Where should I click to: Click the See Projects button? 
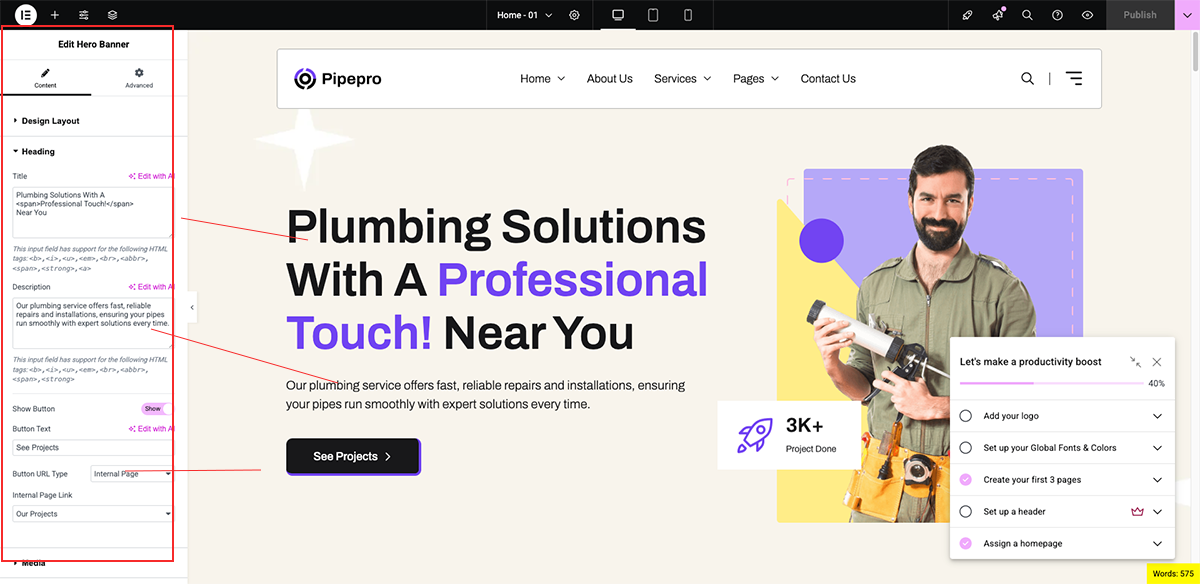coord(353,456)
